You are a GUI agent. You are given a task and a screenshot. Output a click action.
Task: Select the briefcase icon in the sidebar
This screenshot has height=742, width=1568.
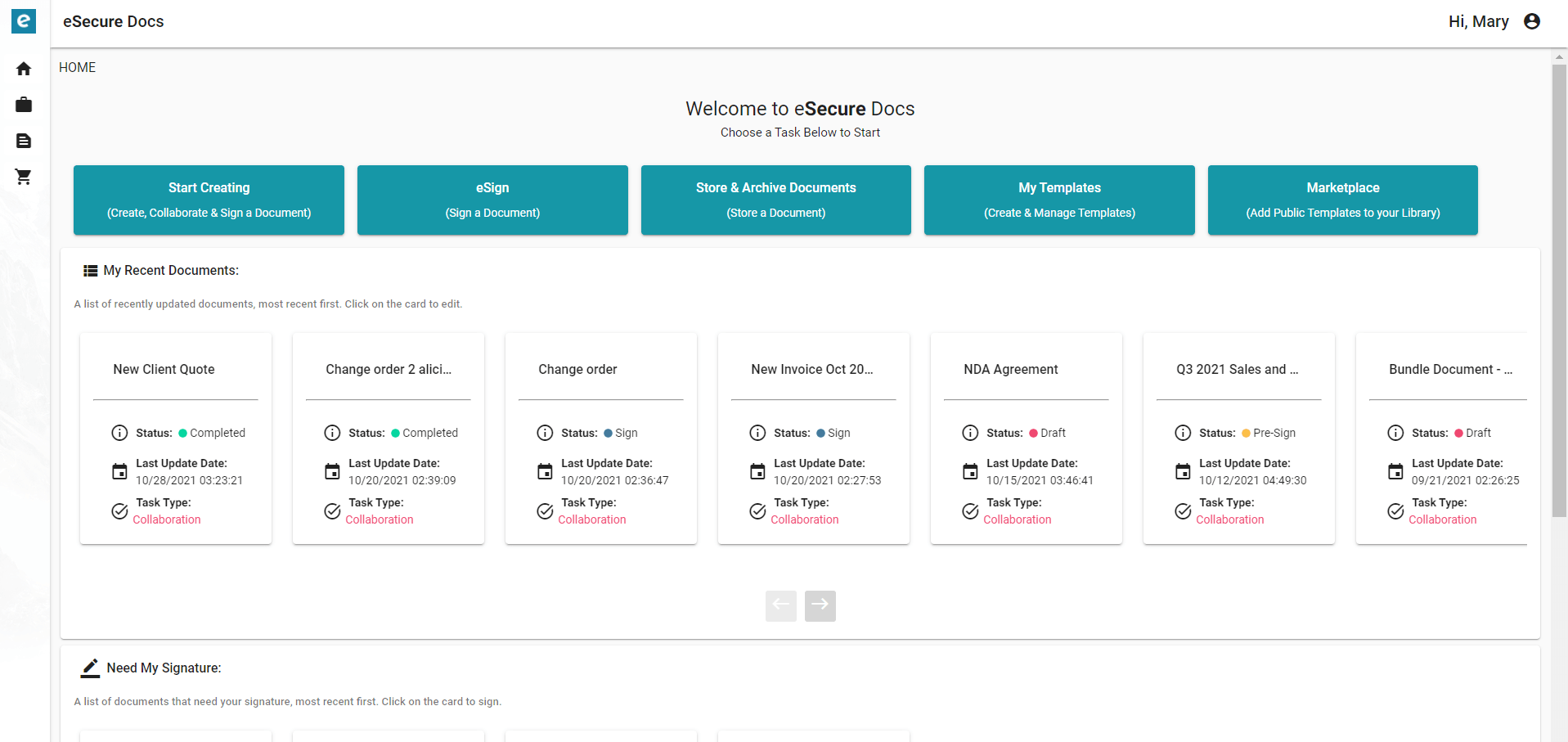pos(23,105)
